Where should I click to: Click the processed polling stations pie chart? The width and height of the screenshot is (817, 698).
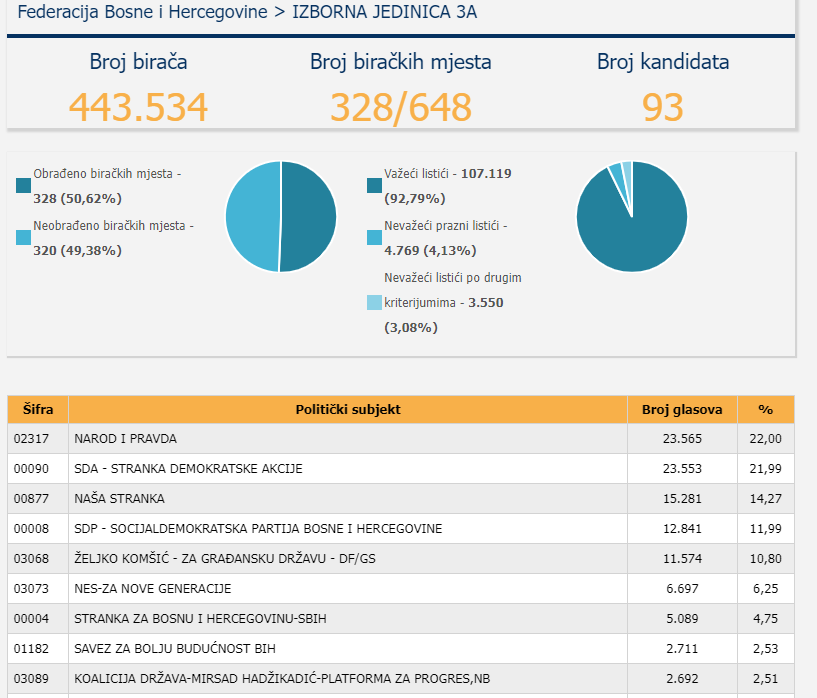point(281,217)
